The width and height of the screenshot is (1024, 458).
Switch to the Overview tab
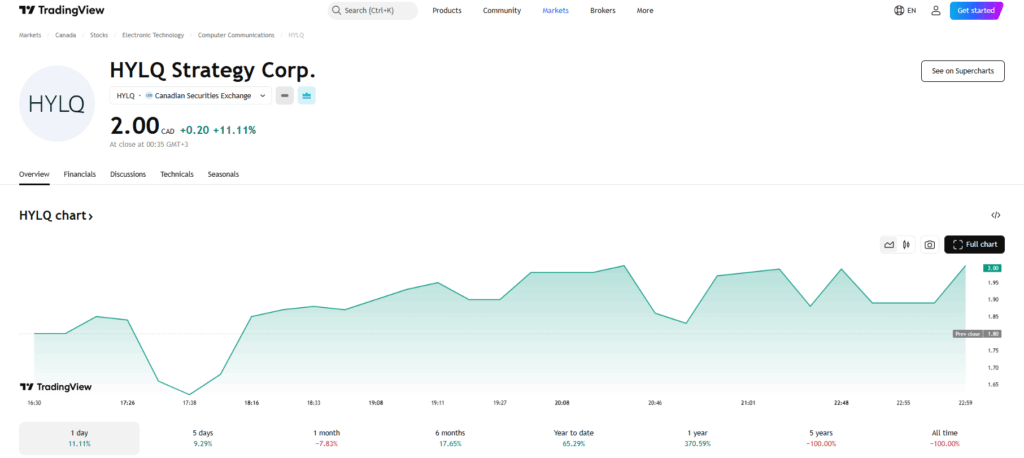point(34,174)
